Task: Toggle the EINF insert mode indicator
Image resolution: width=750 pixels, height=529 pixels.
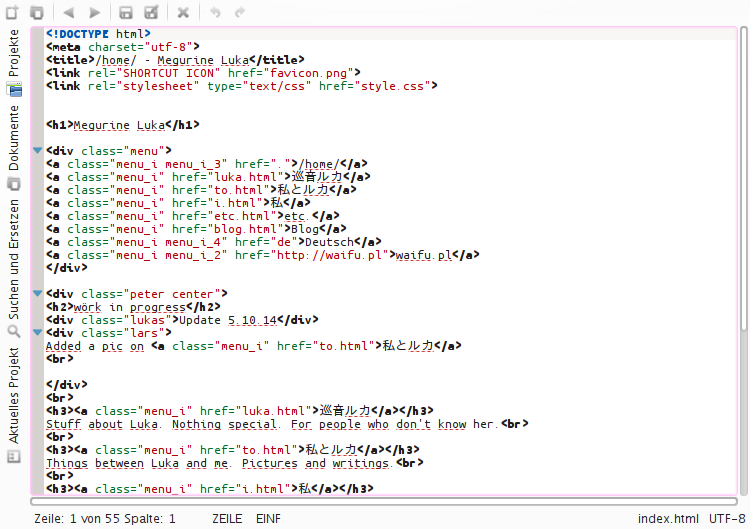Action: click(268, 519)
